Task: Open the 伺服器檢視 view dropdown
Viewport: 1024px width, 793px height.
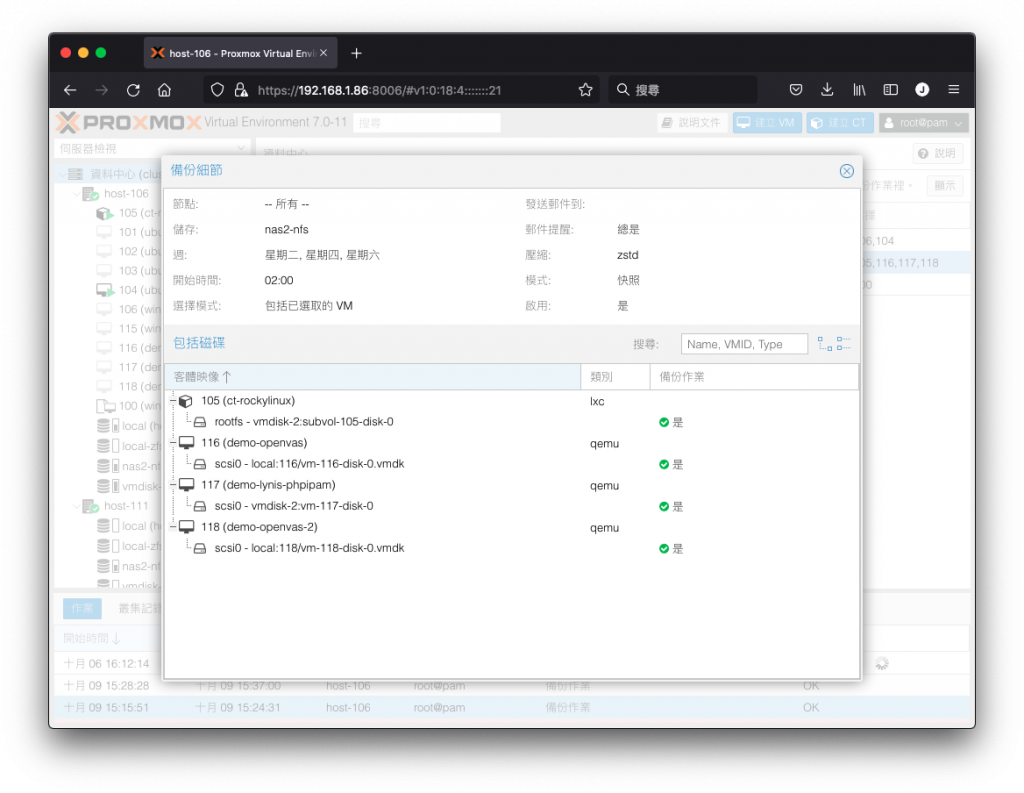Action: pyautogui.click(x=152, y=149)
